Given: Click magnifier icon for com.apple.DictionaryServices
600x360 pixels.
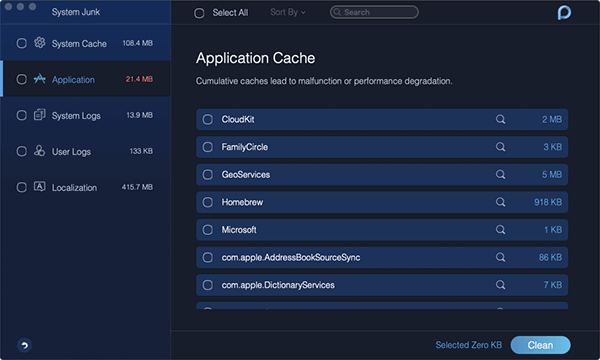Looking at the screenshot, I should (x=500, y=285).
